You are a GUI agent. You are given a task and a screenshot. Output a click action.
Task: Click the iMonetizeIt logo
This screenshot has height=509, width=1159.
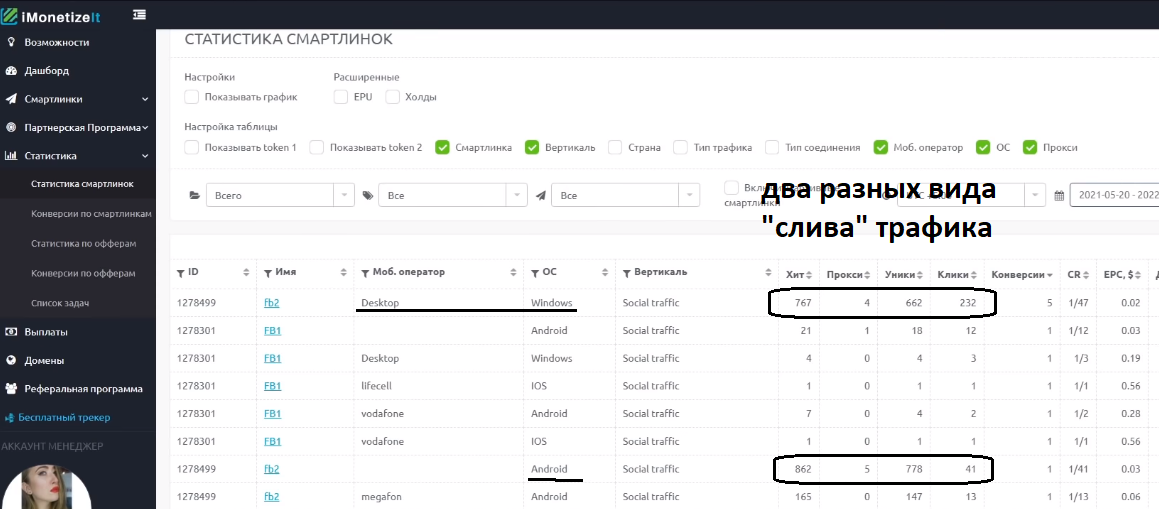coord(50,14)
